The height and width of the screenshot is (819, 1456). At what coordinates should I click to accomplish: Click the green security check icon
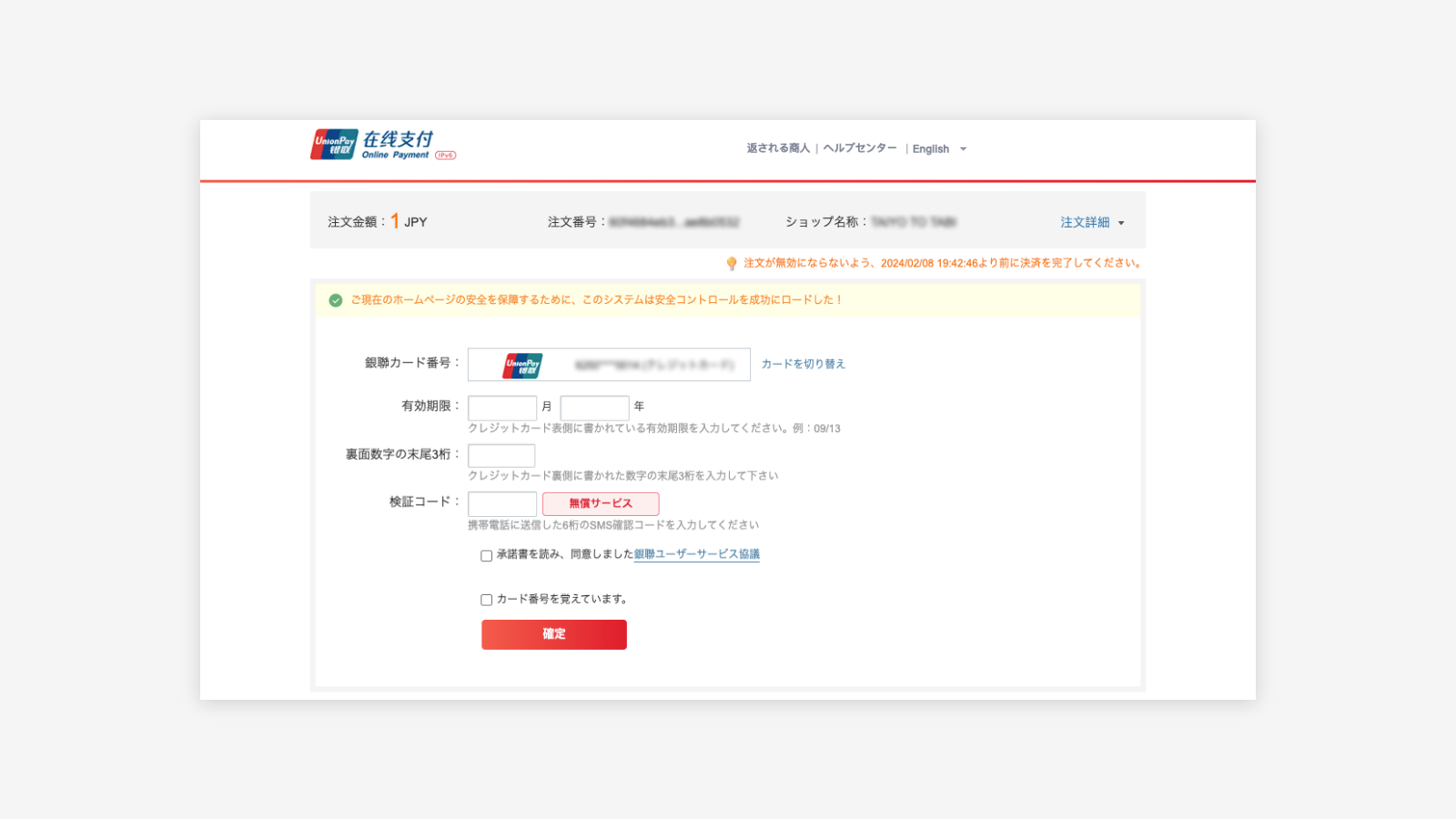point(336,300)
